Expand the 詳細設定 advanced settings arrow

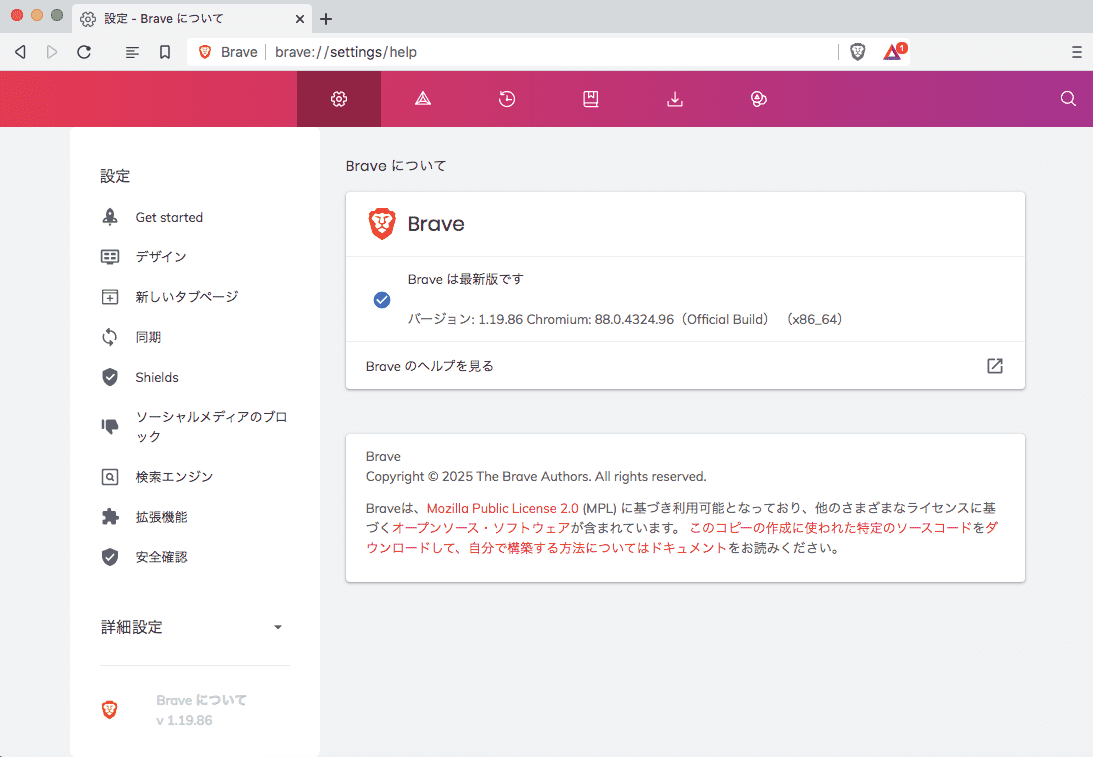277,627
